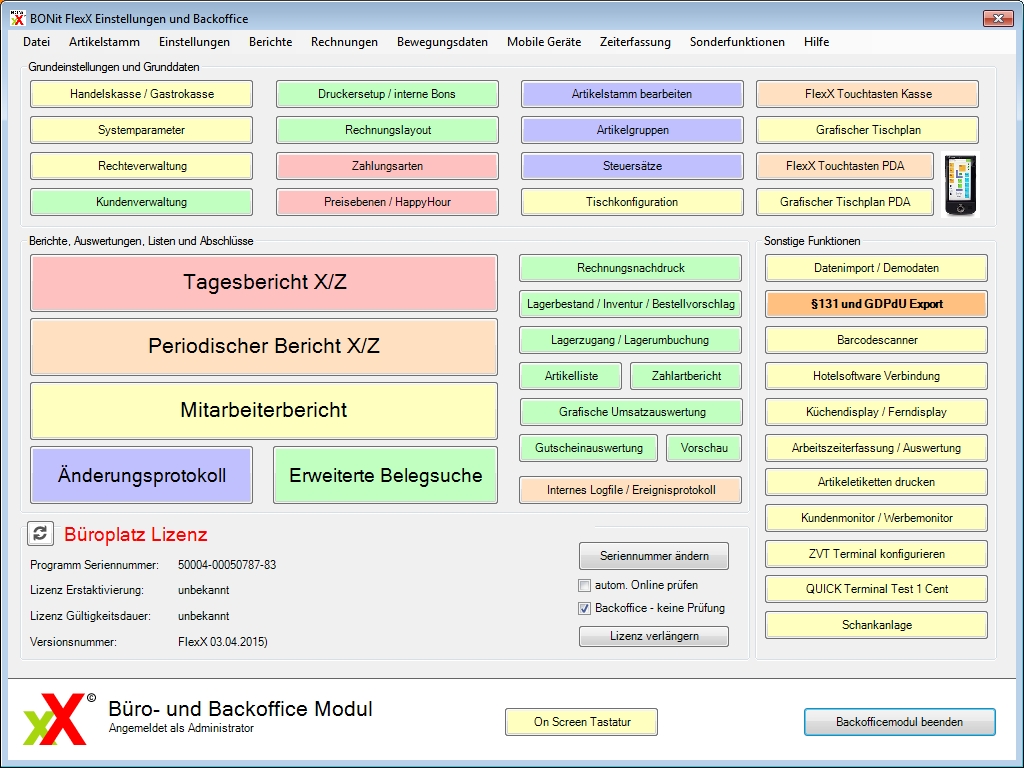Open Periodischer Bericht X/Z
The image size is (1024, 768).
tap(264, 347)
